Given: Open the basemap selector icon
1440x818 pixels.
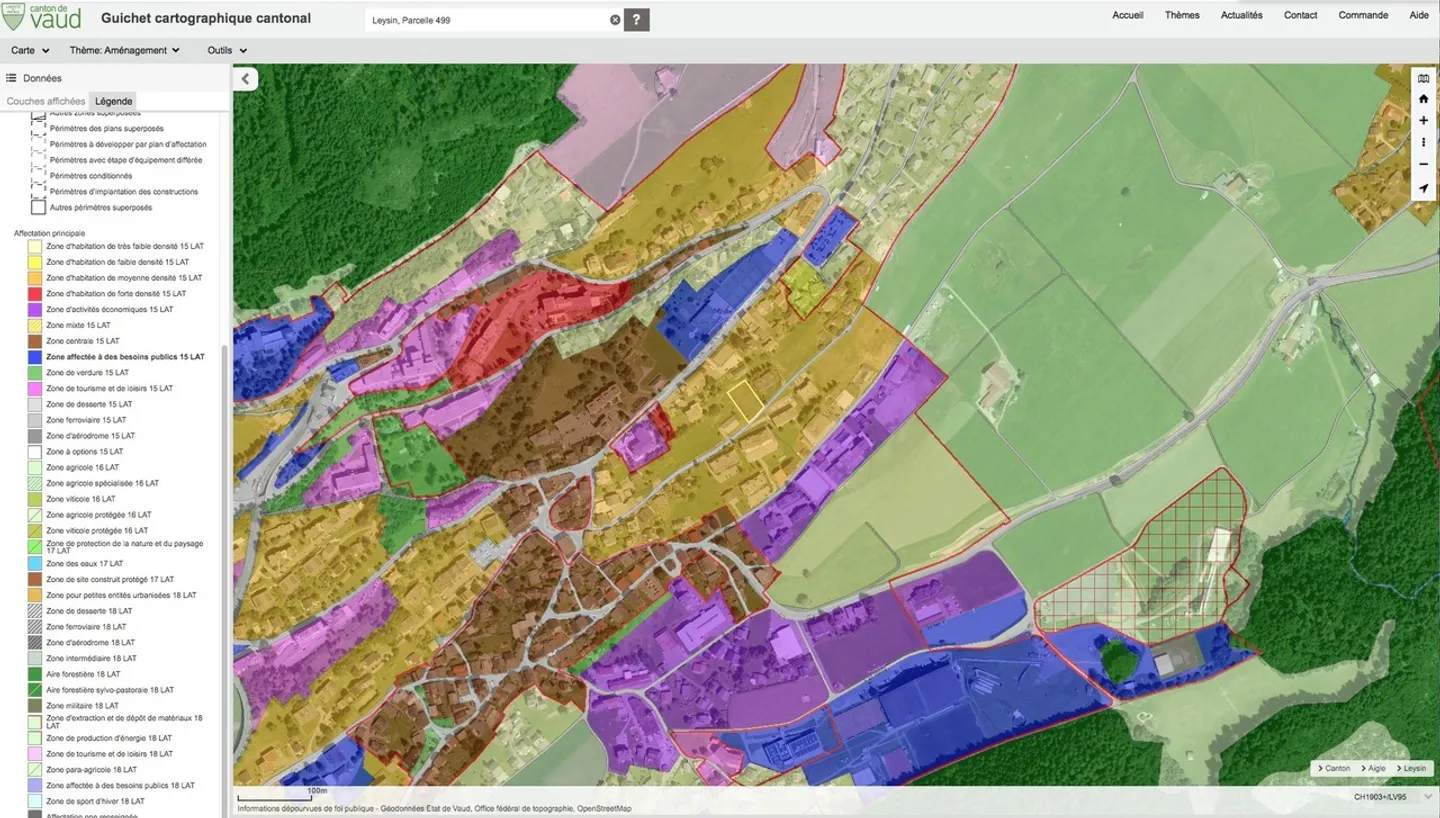Looking at the screenshot, I should pos(1423,76).
